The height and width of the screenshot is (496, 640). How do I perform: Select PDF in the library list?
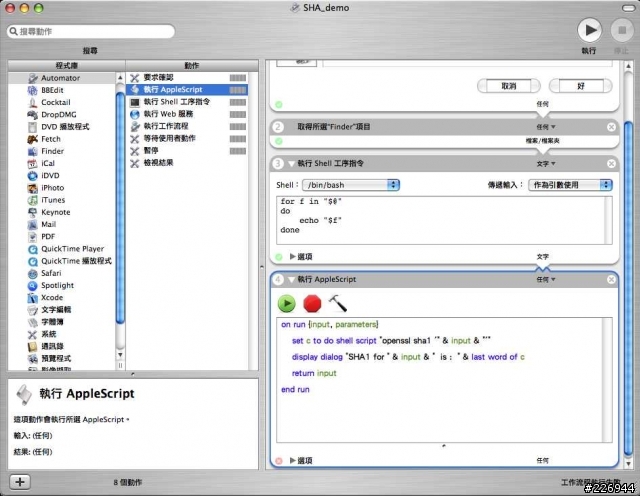pyautogui.click(x=62, y=236)
